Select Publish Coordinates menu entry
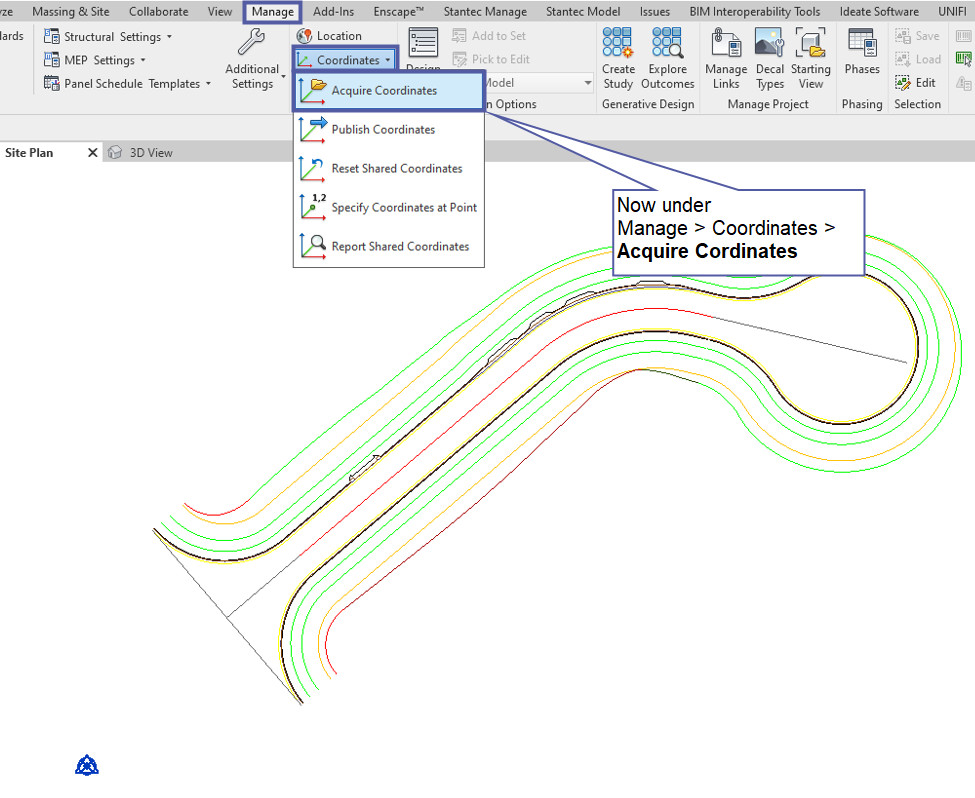This screenshot has width=975, height=798. point(383,129)
